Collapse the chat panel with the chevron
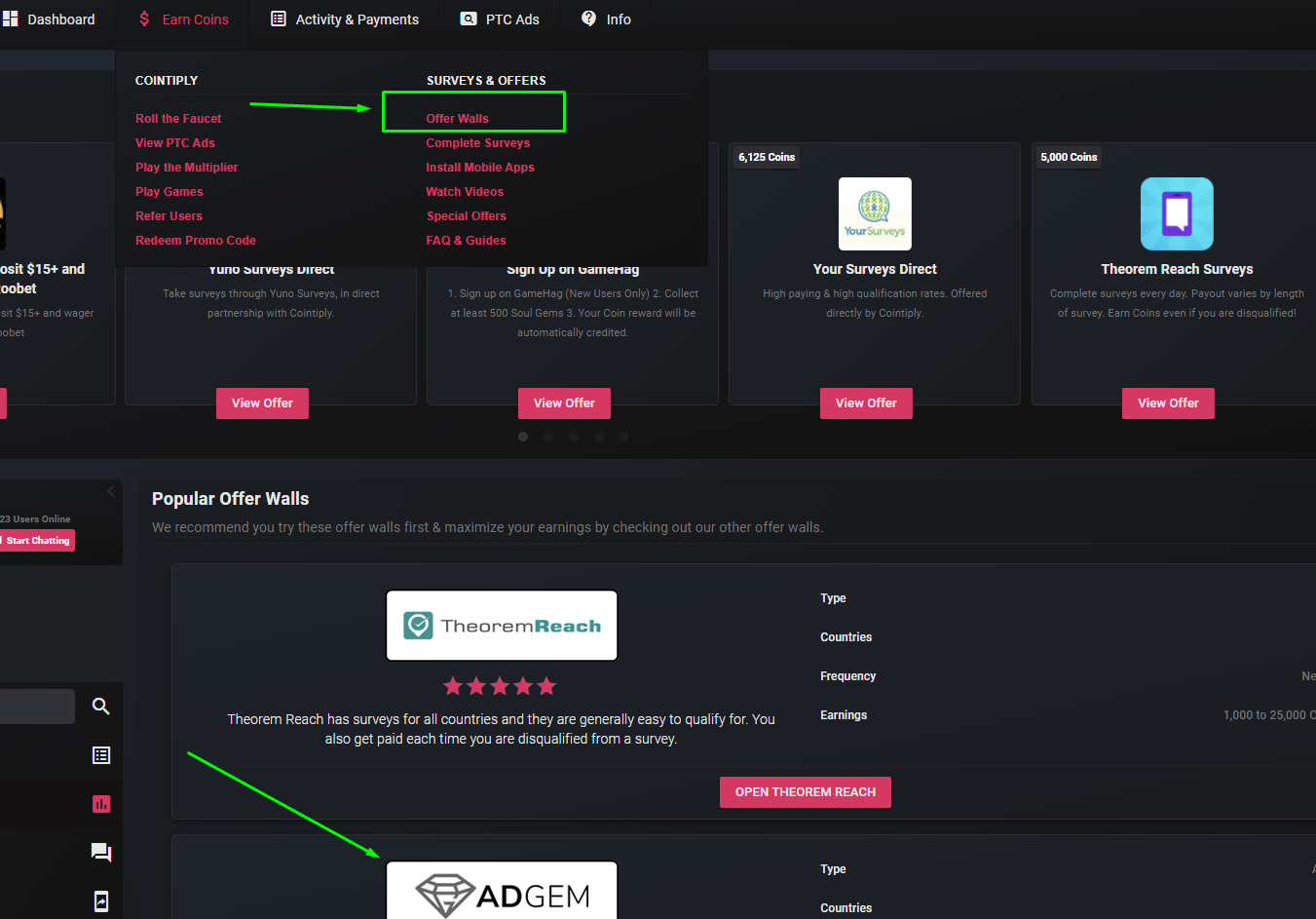 tap(111, 491)
